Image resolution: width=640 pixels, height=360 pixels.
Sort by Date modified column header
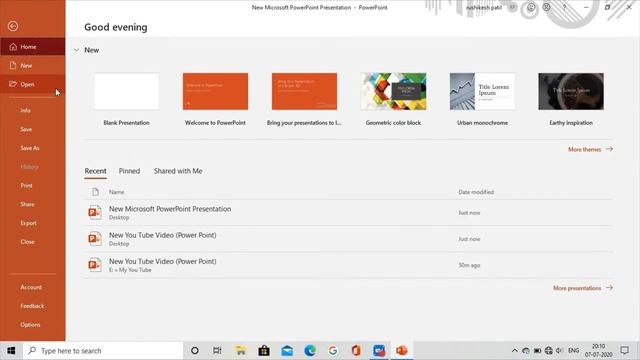476,192
